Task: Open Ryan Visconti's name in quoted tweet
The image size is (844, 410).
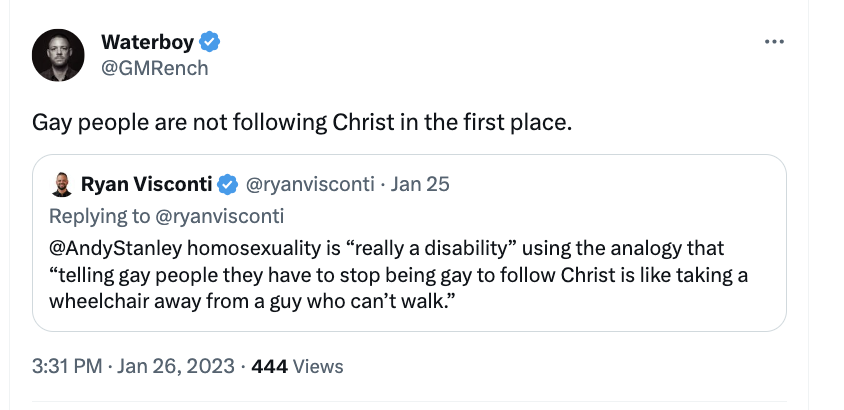Action: [x=147, y=185]
